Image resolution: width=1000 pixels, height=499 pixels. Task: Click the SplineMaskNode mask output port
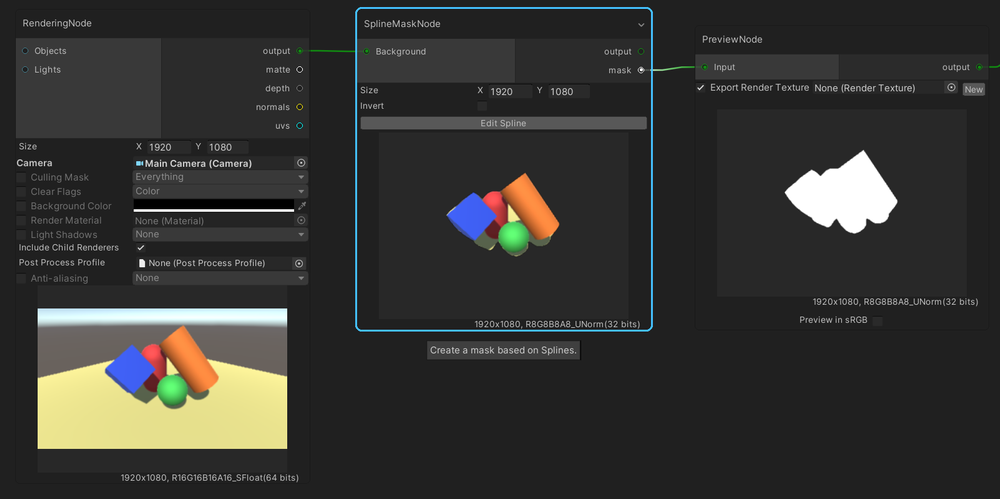click(x=641, y=70)
